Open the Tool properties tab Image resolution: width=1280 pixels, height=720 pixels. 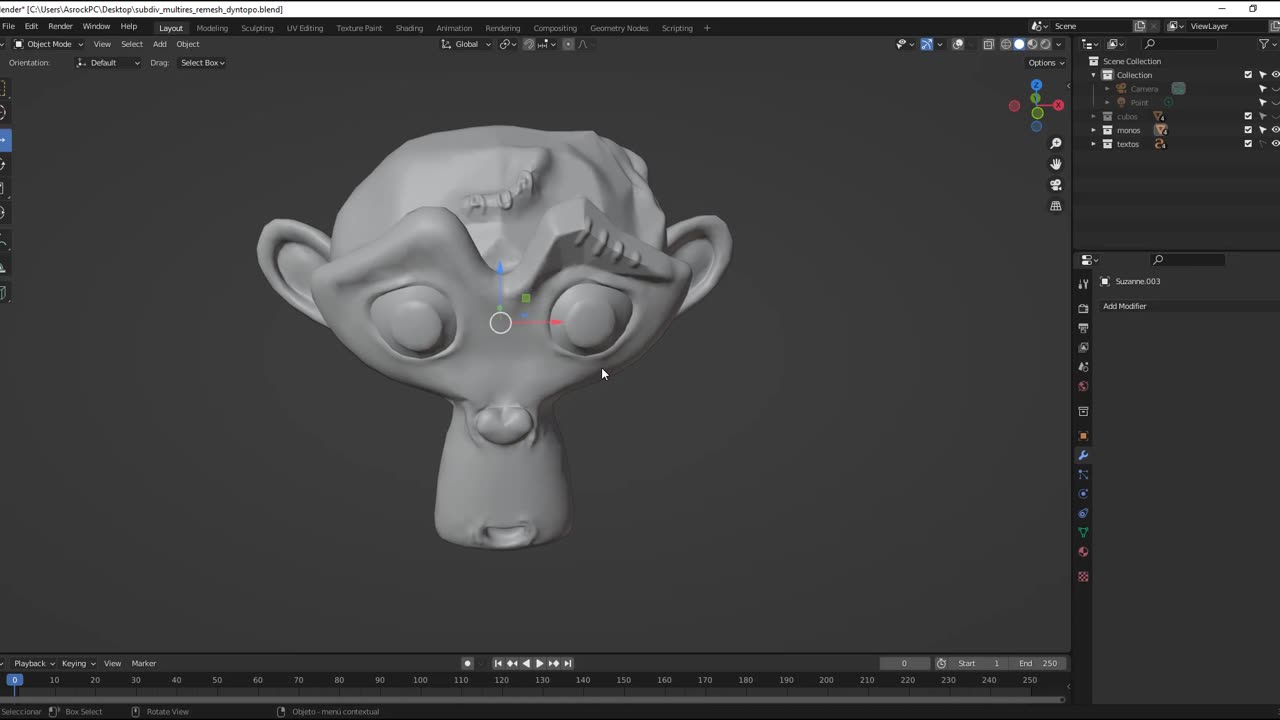[1083, 284]
